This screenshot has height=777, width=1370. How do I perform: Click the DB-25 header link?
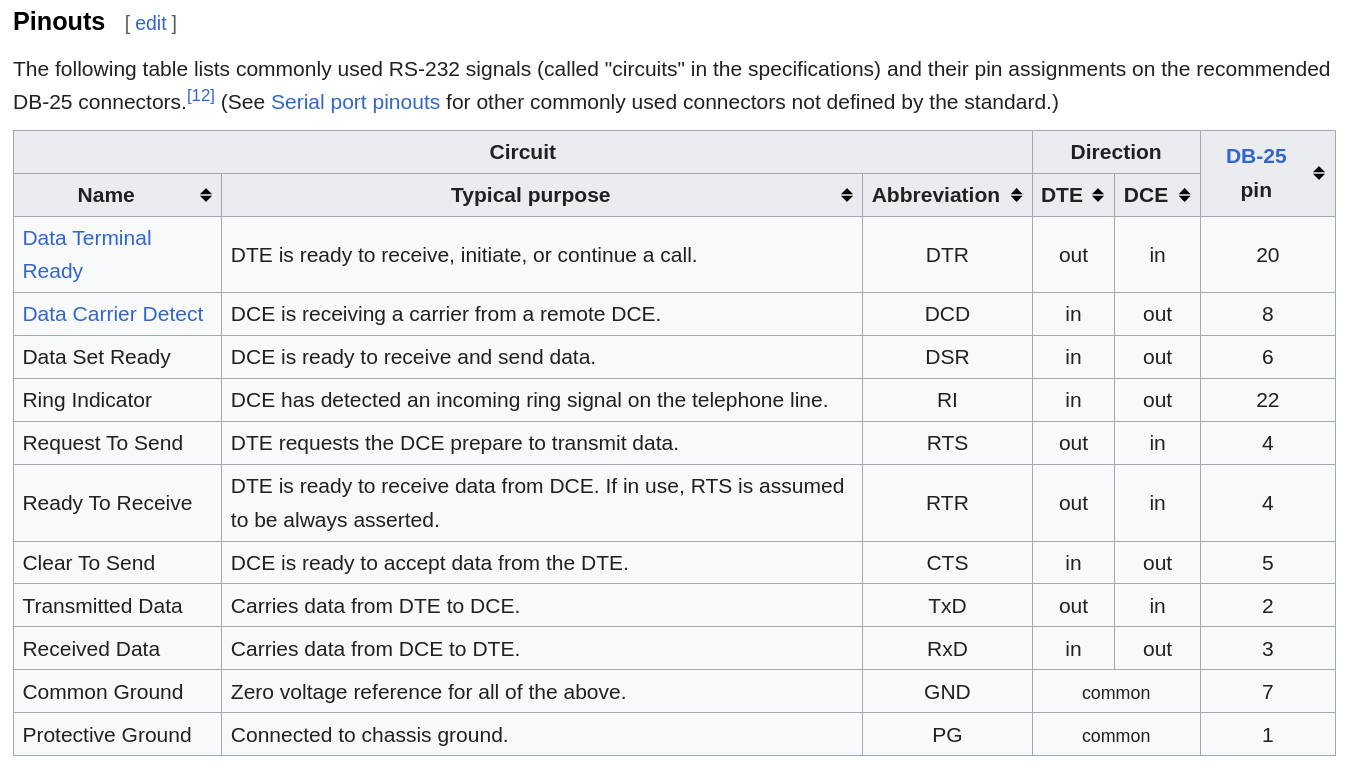tap(1256, 156)
